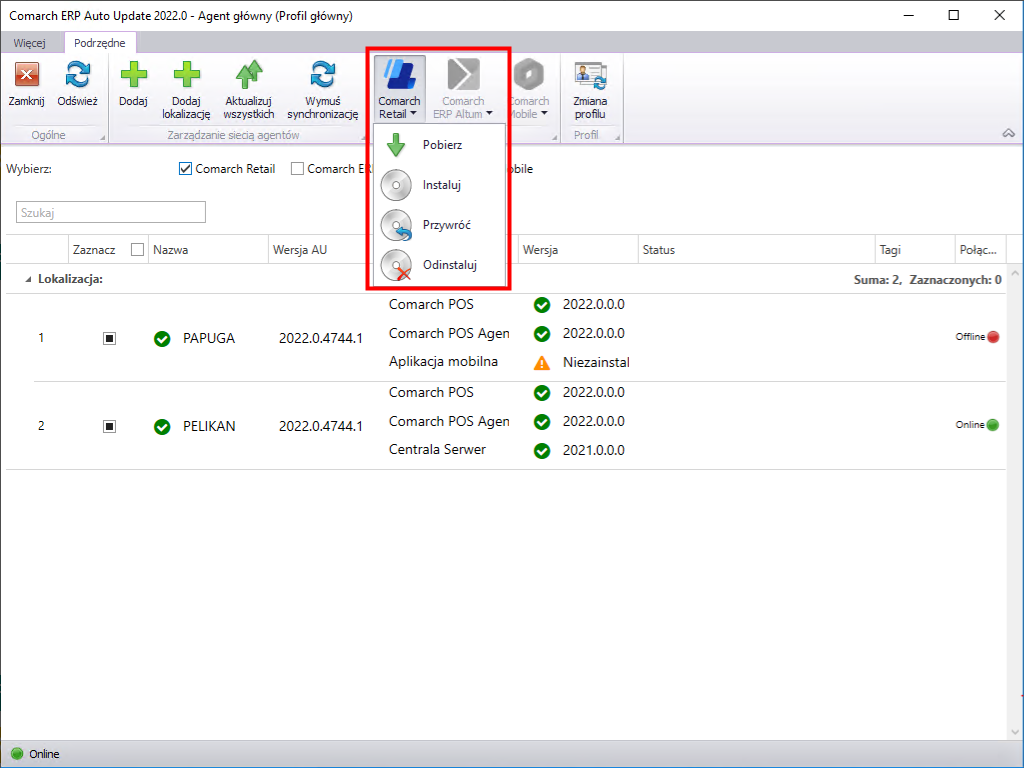Click the Dodaj green plus icon
Viewport: 1024px width, 768px height.
tap(133, 74)
